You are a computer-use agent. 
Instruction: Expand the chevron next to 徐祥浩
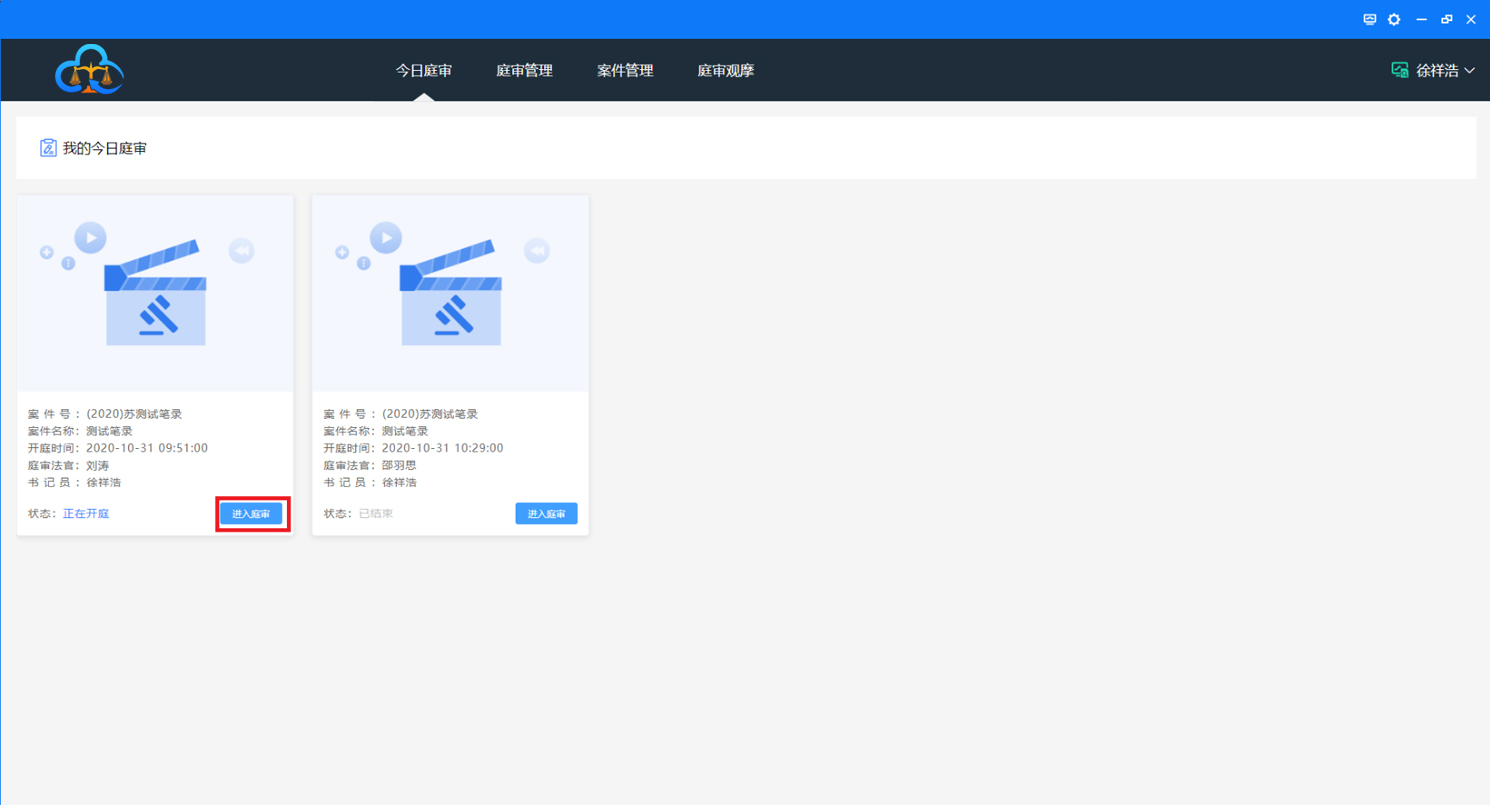[x=1470, y=71]
